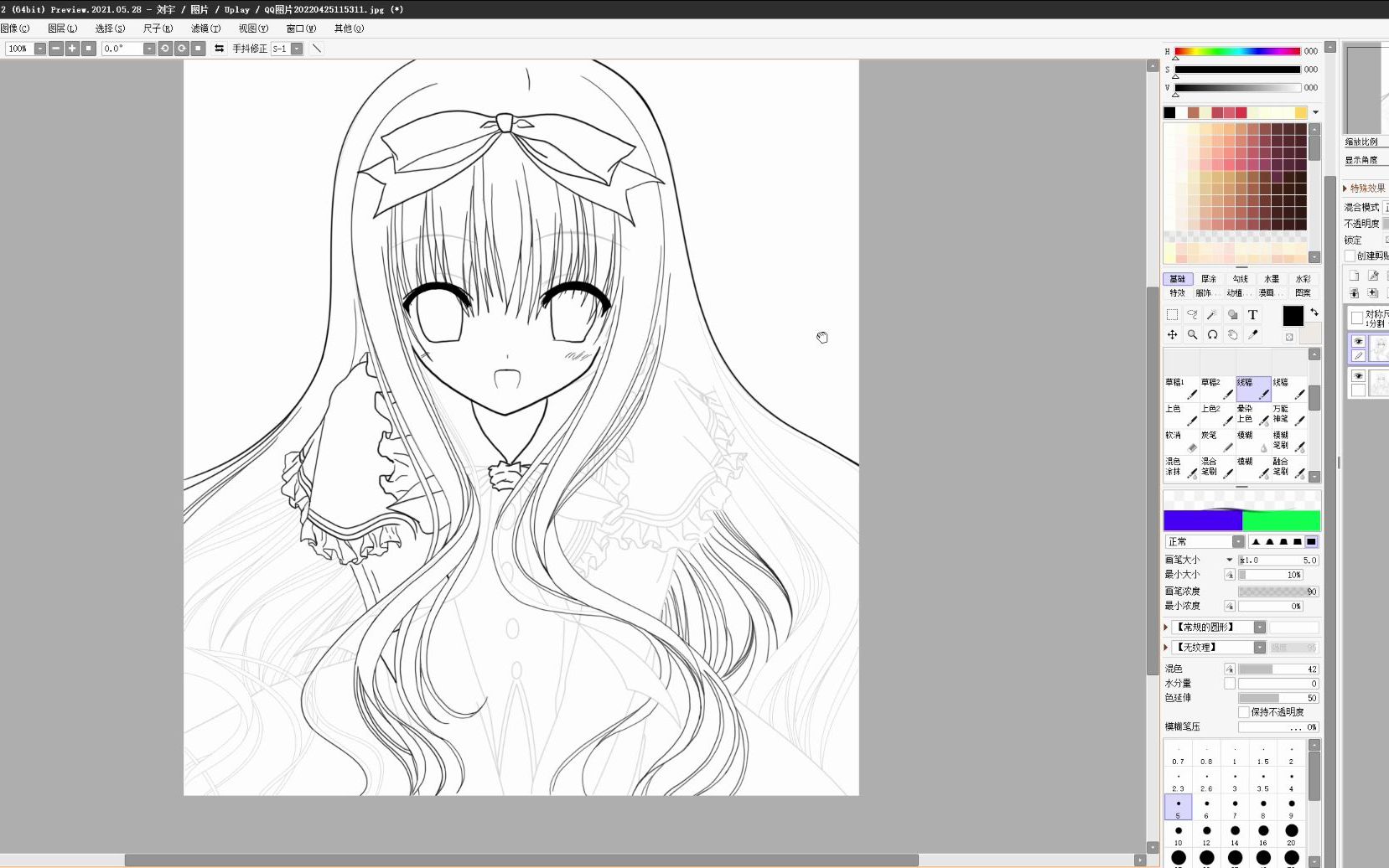Select the move tool

pos(1172,334)
